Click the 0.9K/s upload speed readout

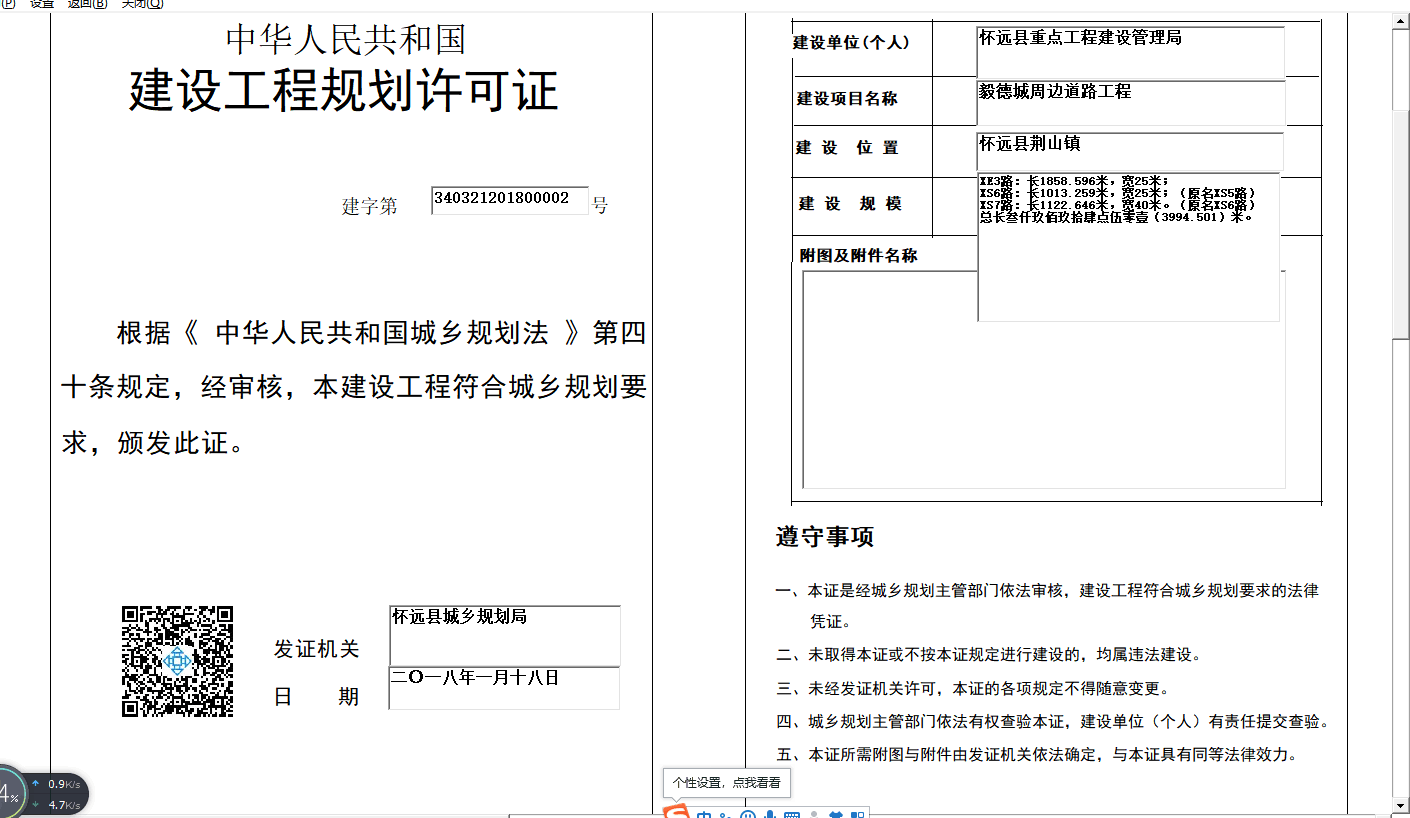click(63, 784)
